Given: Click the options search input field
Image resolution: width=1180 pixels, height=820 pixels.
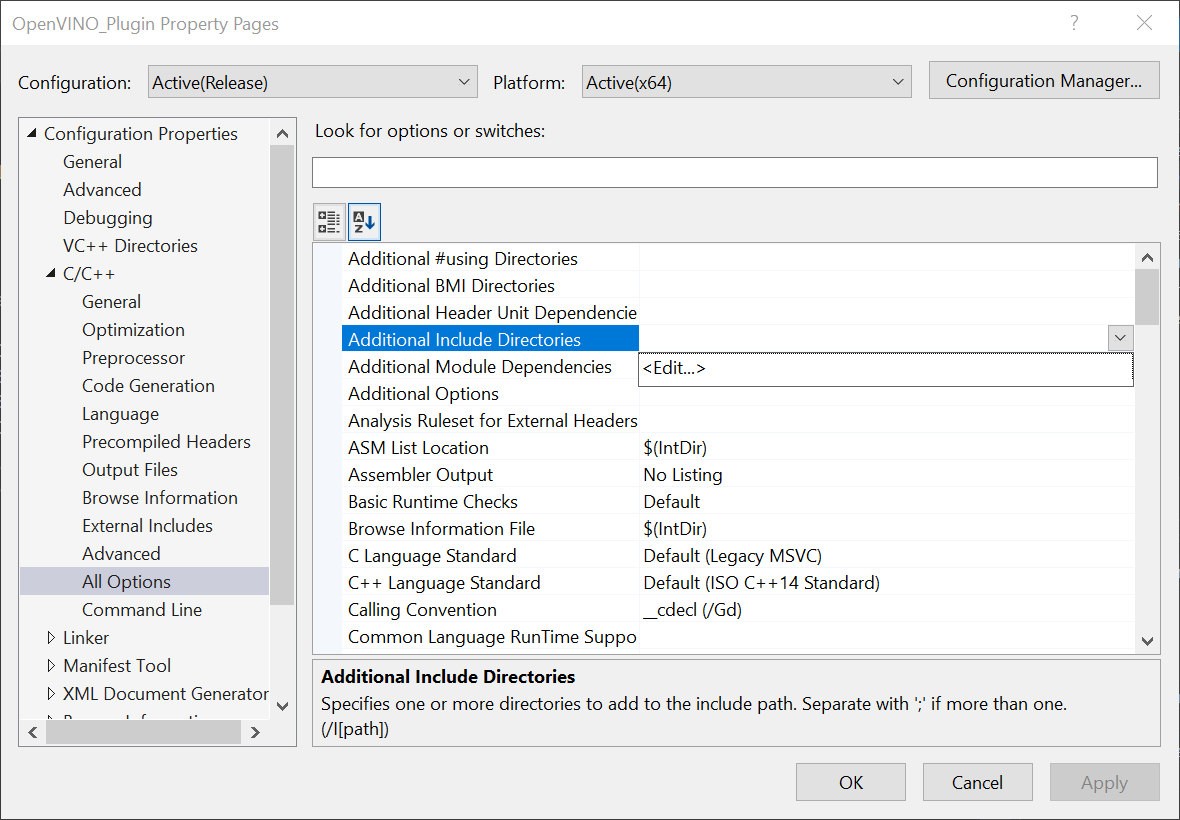Looking at the screenshot, I should [x=734, y=172].
